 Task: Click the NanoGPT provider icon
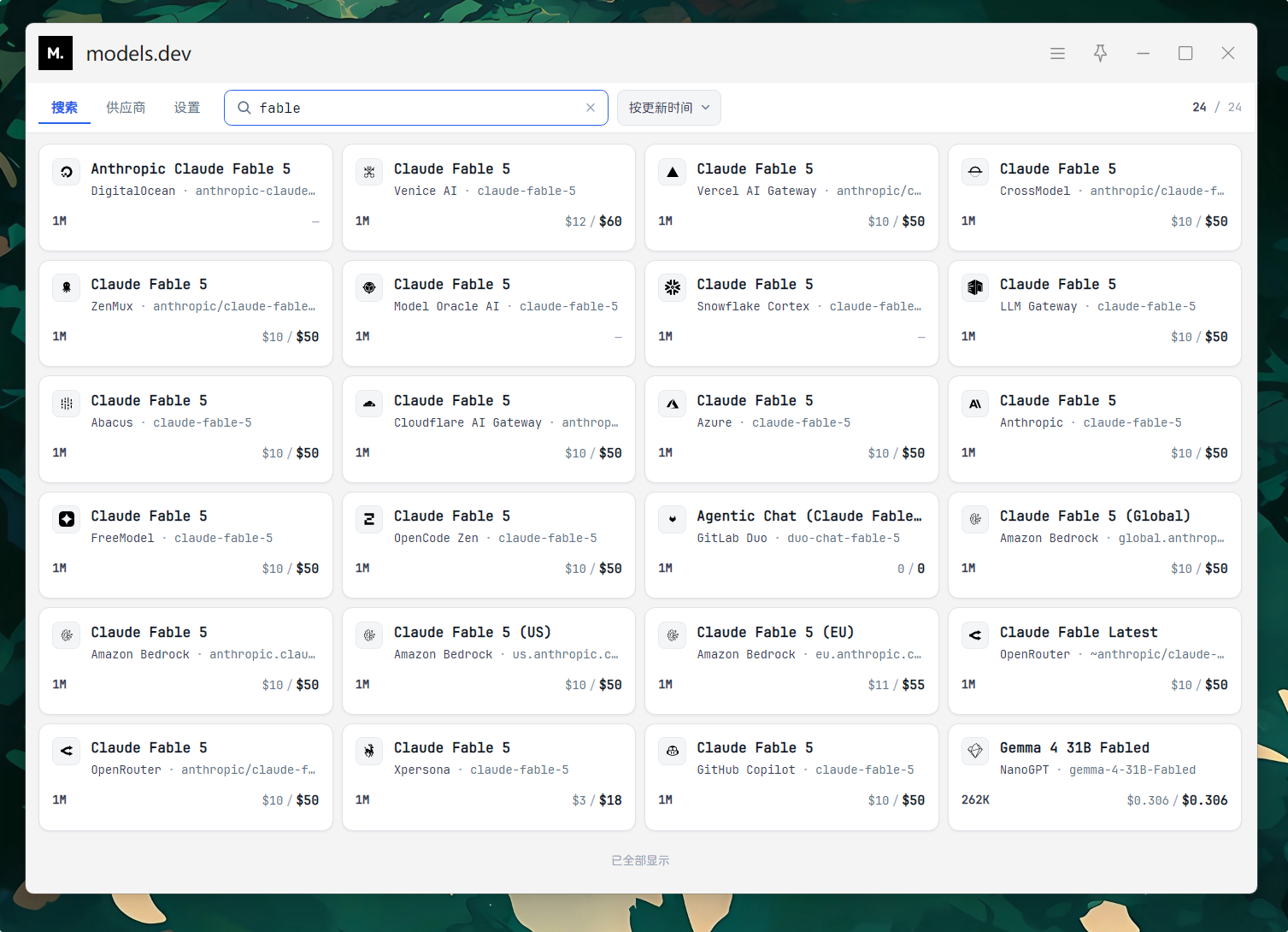975,751
